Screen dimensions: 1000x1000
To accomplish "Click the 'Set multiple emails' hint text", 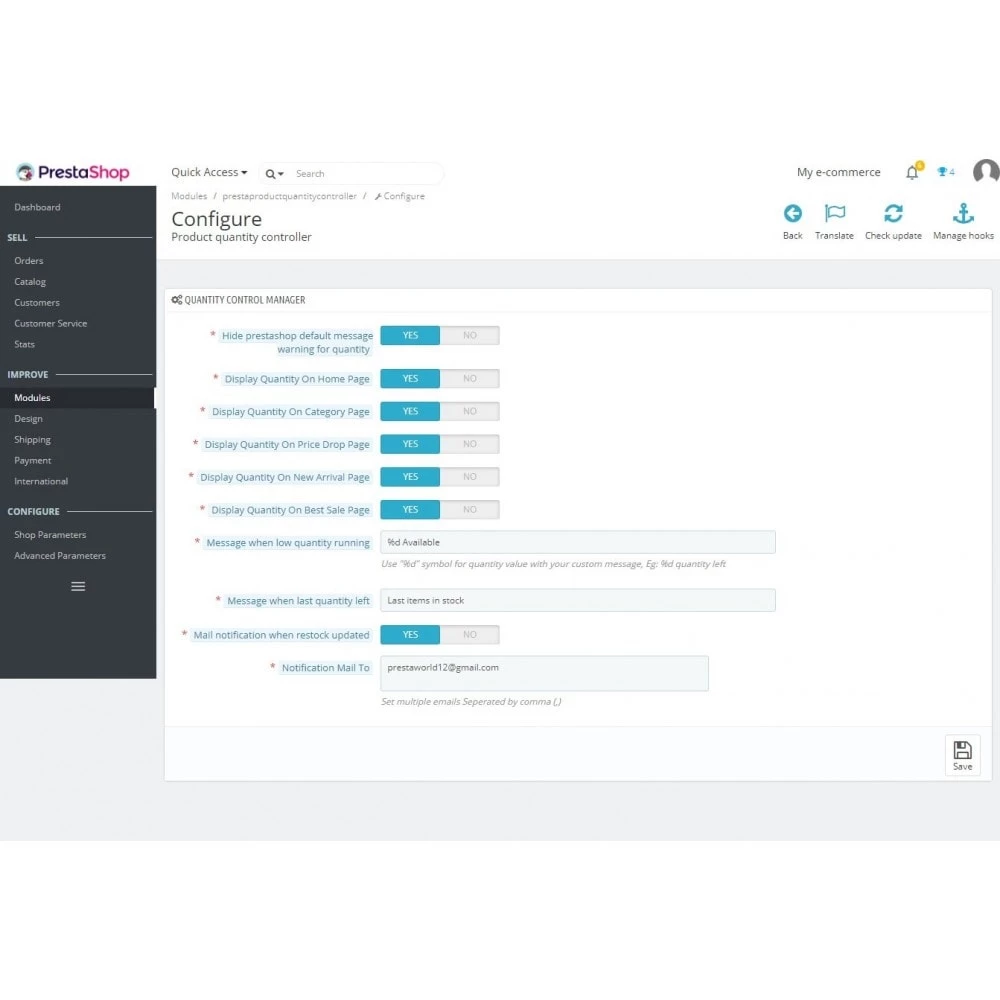I will point(471,702).
